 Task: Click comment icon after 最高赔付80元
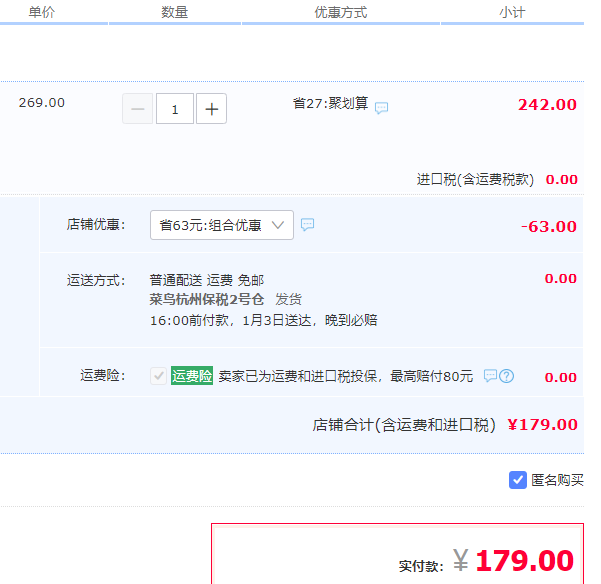click(x=490, y=376)
